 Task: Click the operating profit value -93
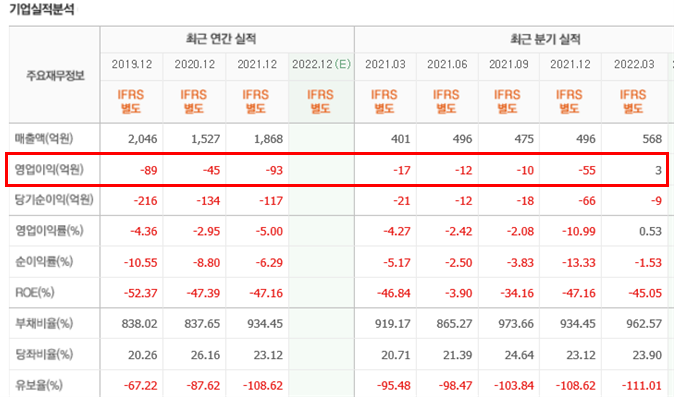tap(274, 170)
